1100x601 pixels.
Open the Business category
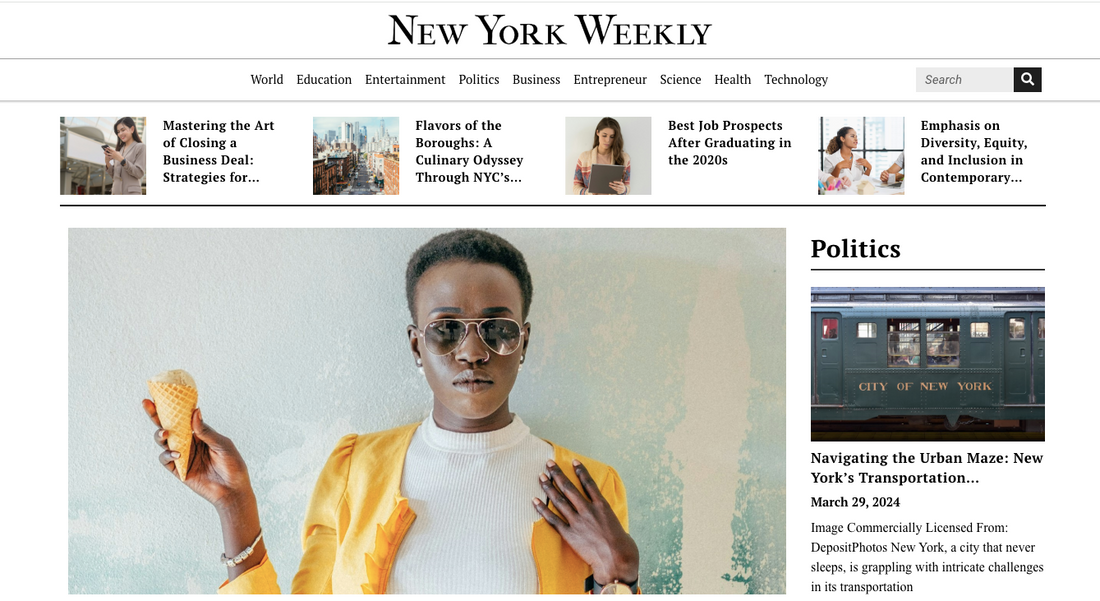(x=536, y=79)
